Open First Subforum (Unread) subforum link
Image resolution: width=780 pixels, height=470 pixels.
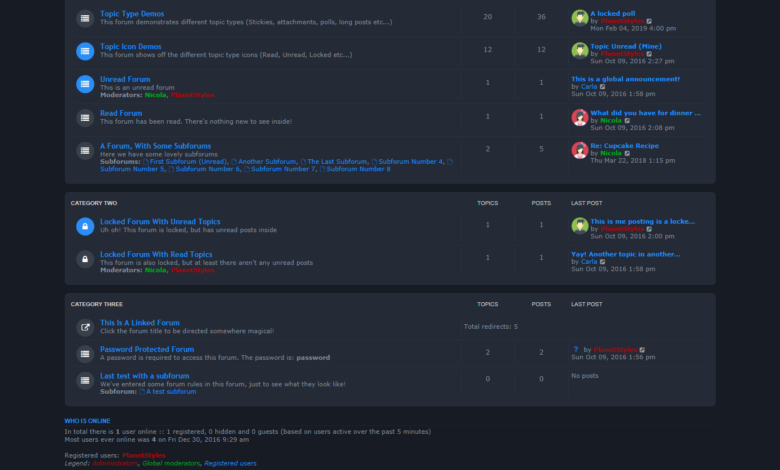[185, 162]
